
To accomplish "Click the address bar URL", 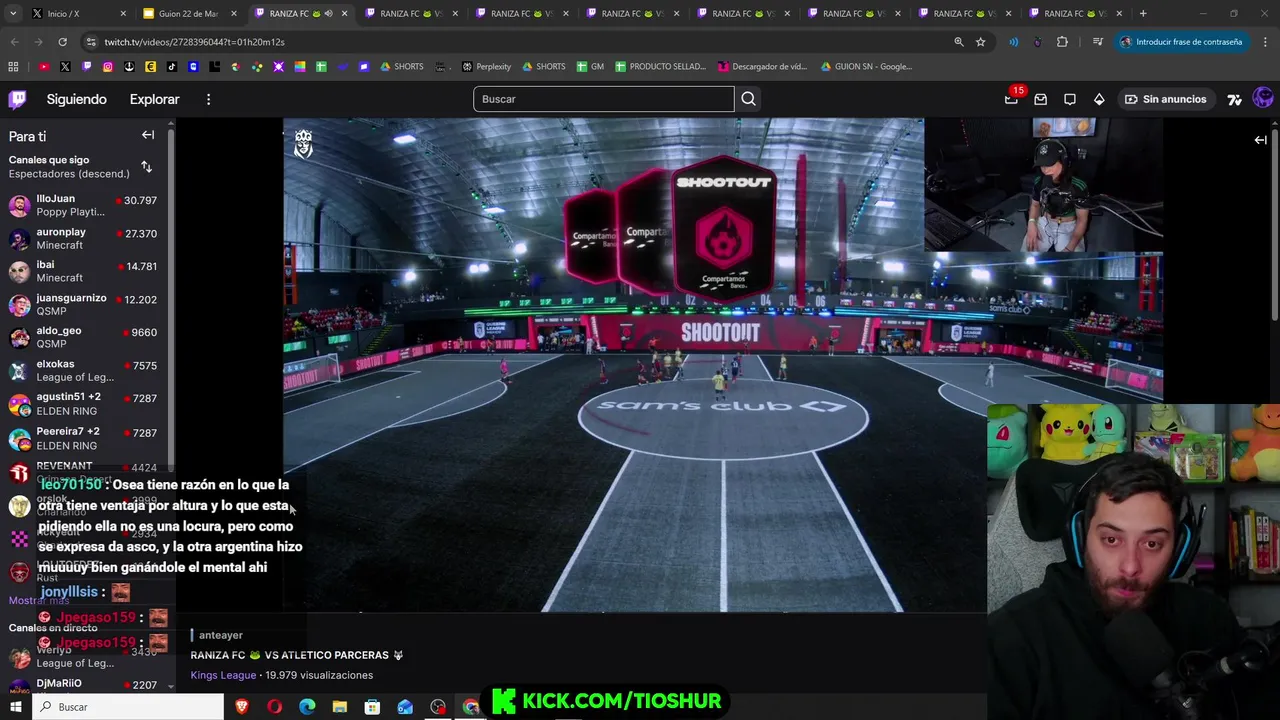I will coord(195,42).
